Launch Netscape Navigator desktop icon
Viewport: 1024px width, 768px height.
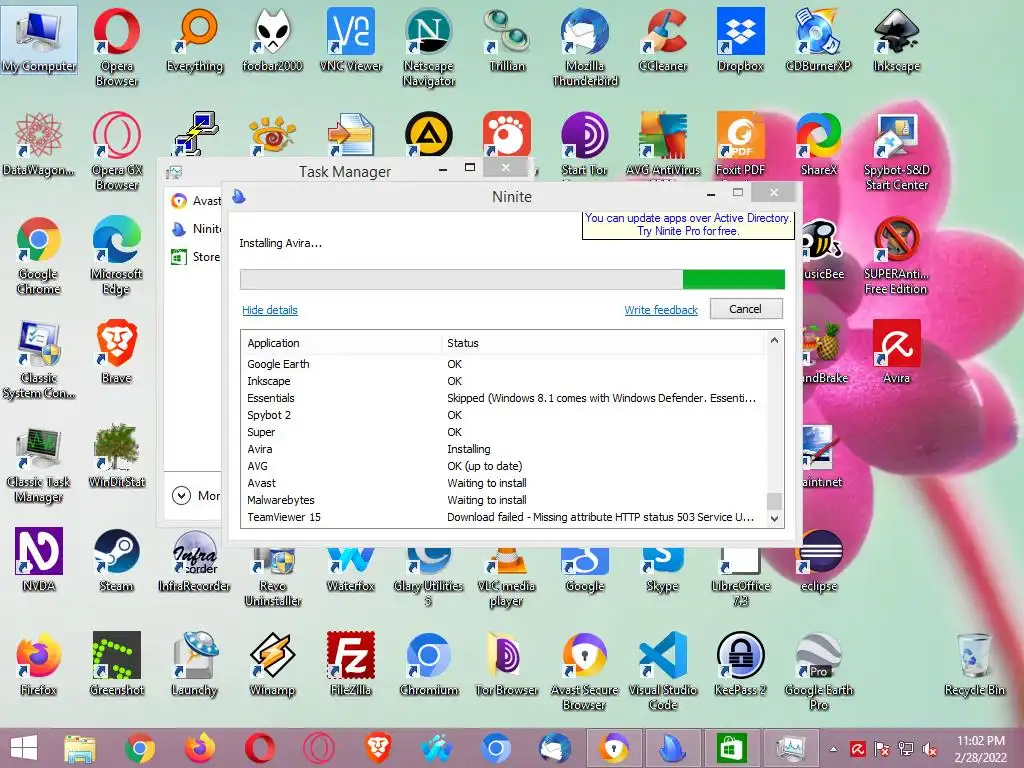tap(428, 46)
